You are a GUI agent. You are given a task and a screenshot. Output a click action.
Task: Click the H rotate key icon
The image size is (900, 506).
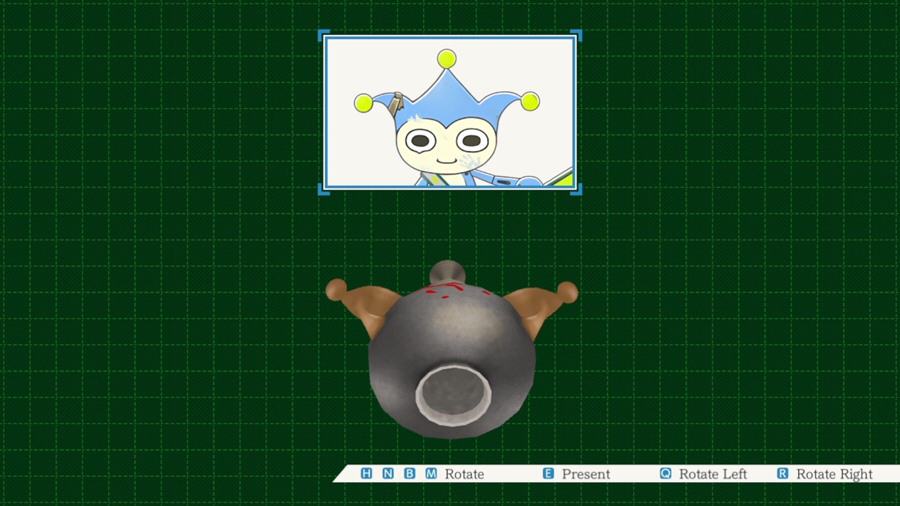tap(366, 473)
